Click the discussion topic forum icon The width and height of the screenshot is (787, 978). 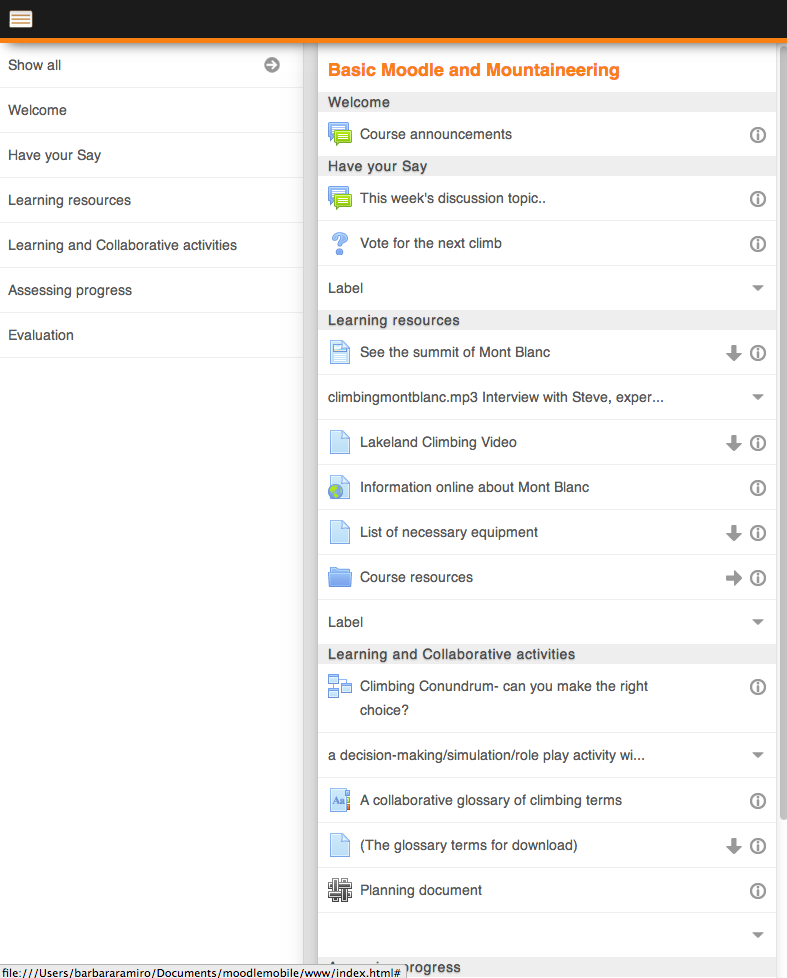pos(340,198)
